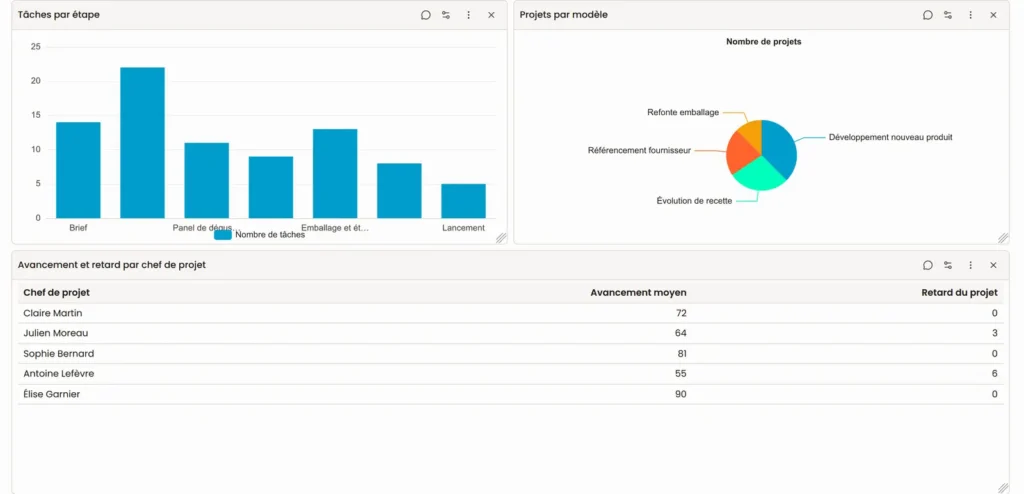Select the Élise Garnier row
This screenshot has height=494, width=1024.
pos(511,394)
